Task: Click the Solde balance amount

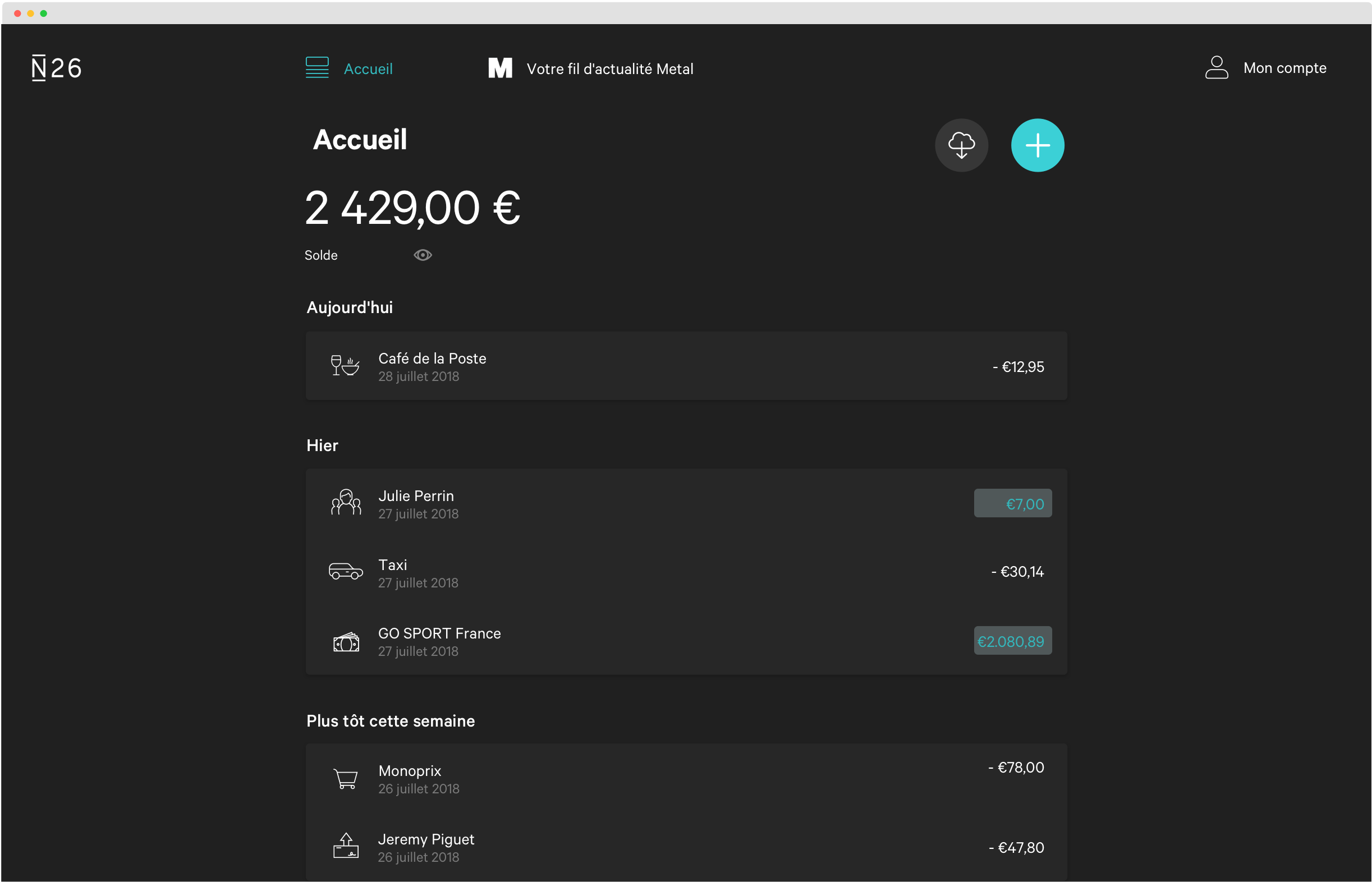Action: click(412, 208)
